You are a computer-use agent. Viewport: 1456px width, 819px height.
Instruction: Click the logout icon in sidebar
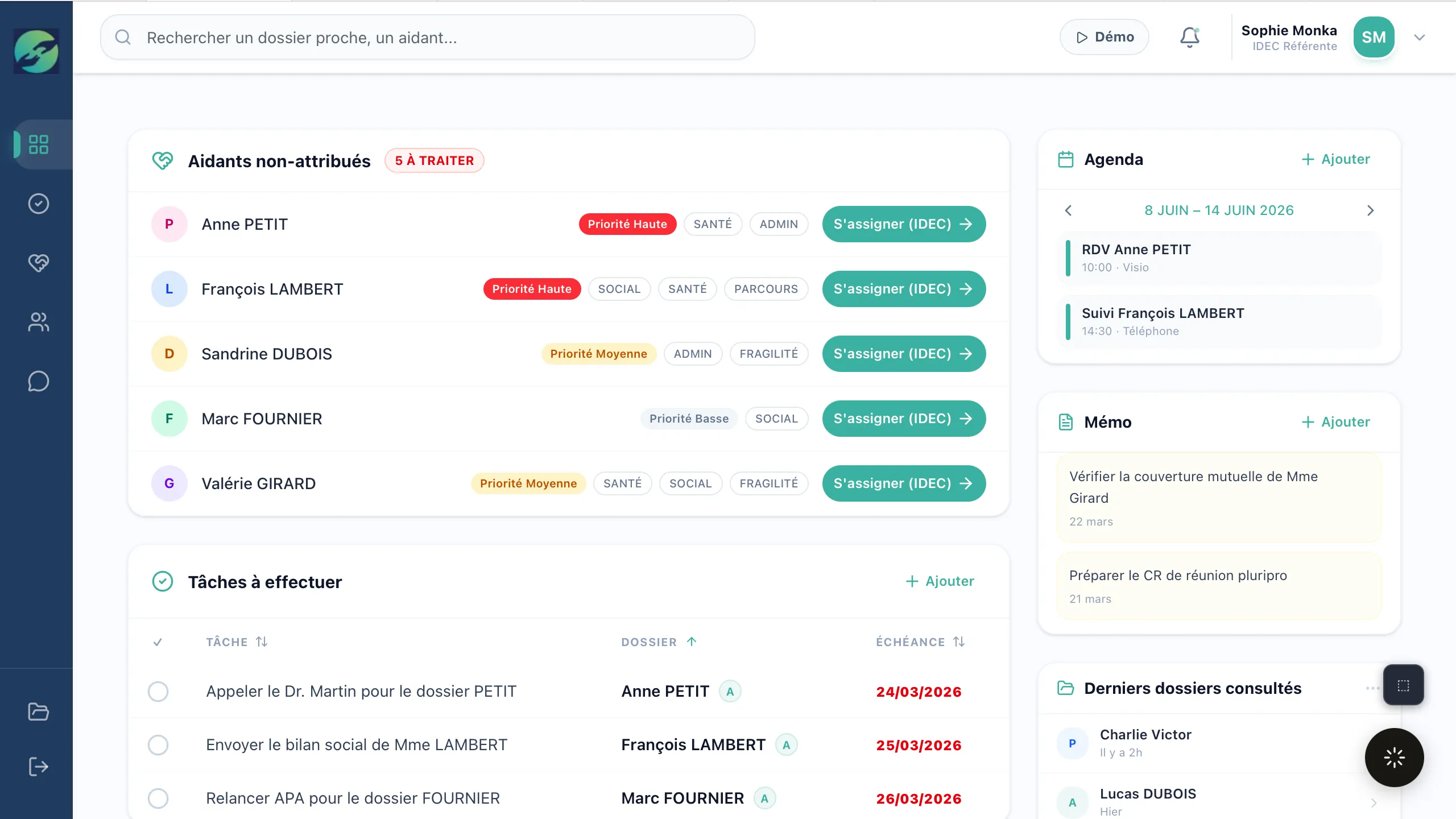38,766
